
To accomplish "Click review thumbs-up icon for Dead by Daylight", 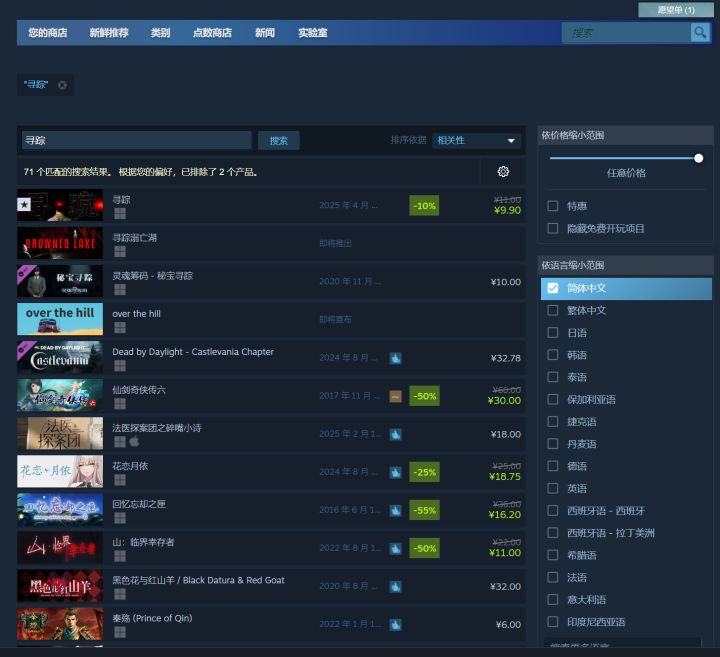I will click(395, 358).
